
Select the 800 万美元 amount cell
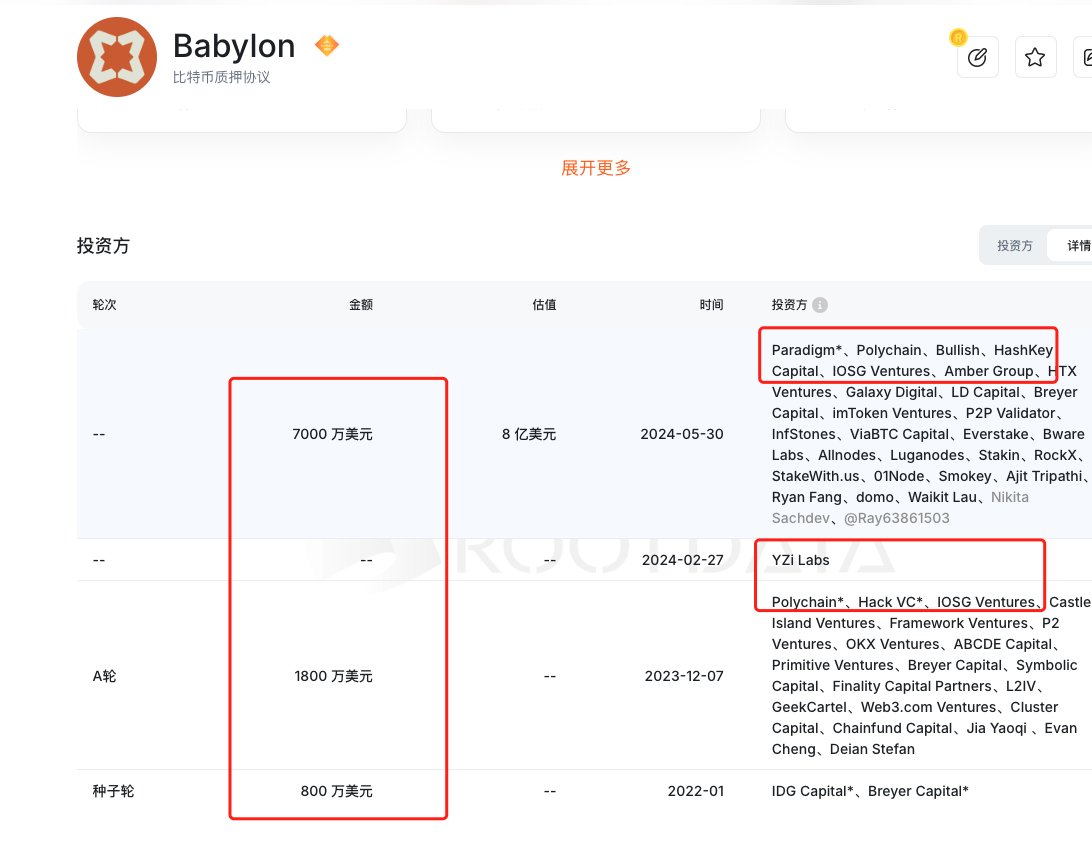tap(336, 791)
